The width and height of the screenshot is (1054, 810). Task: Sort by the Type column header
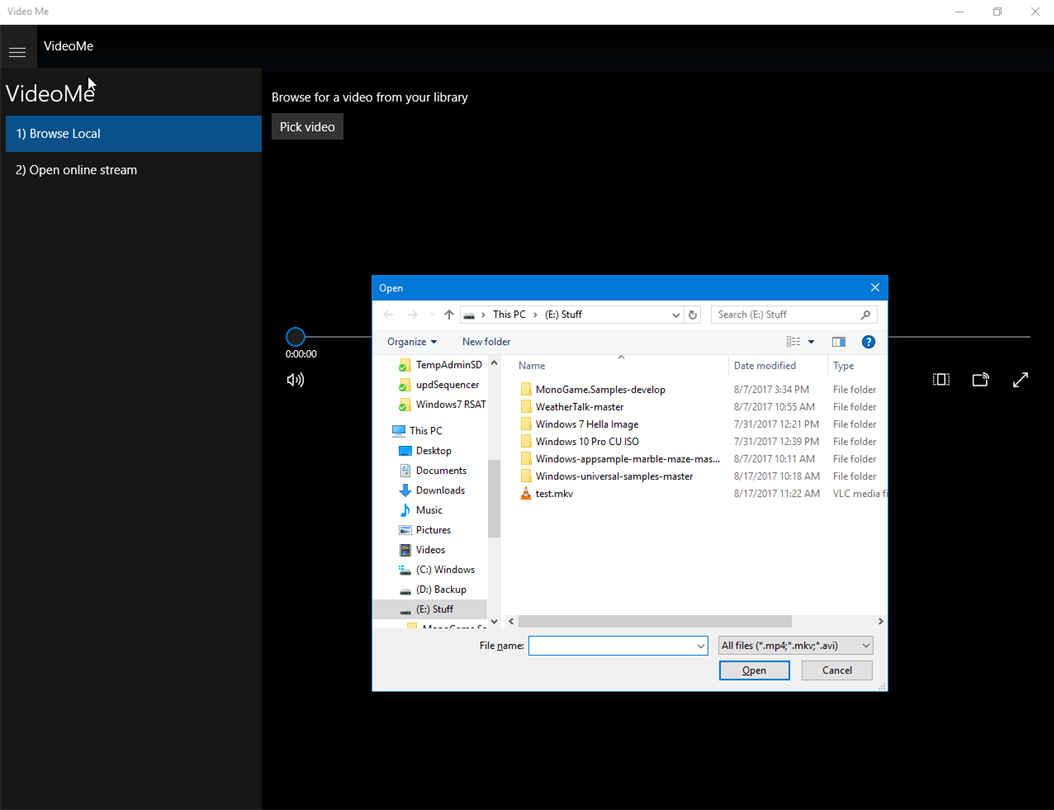[x=857, y=366]
